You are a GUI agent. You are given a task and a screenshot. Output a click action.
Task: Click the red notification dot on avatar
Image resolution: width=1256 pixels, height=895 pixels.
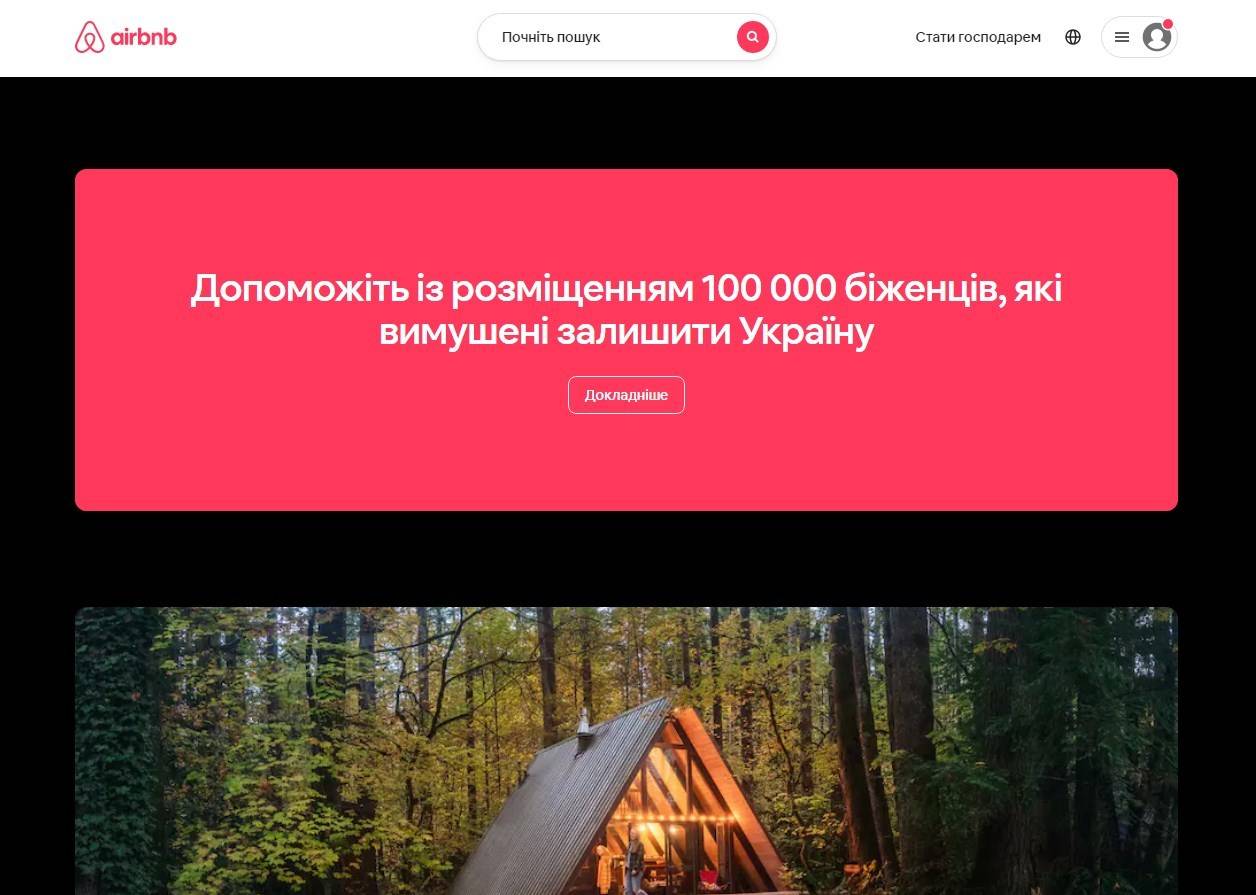tap(1168, 23)
